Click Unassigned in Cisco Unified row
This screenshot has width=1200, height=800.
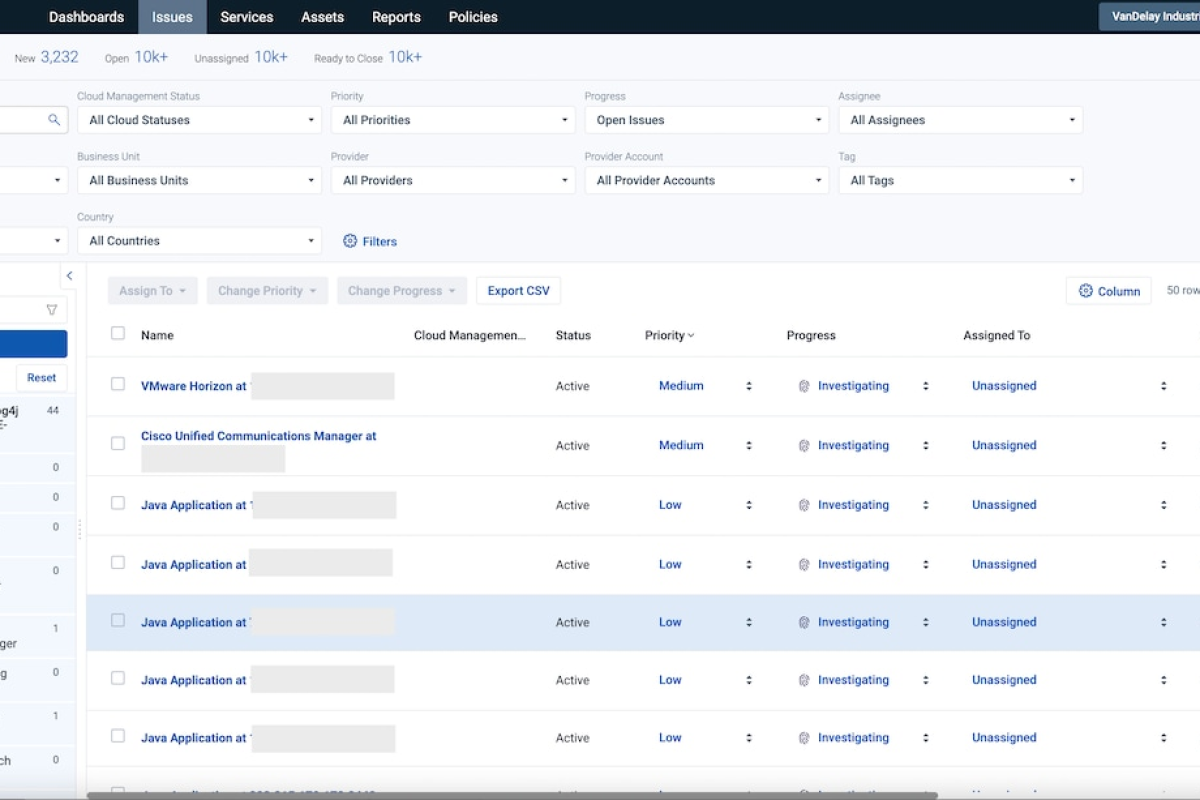(x=1004, y=446)
